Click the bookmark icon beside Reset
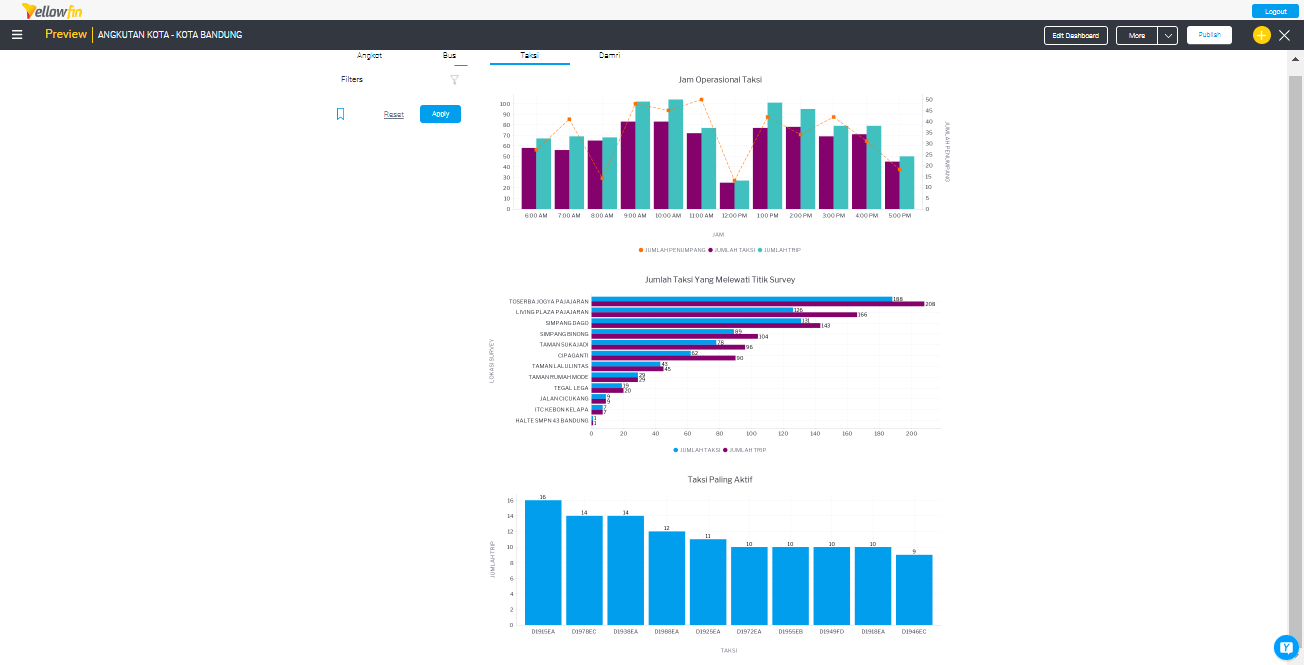 point(340,114)
